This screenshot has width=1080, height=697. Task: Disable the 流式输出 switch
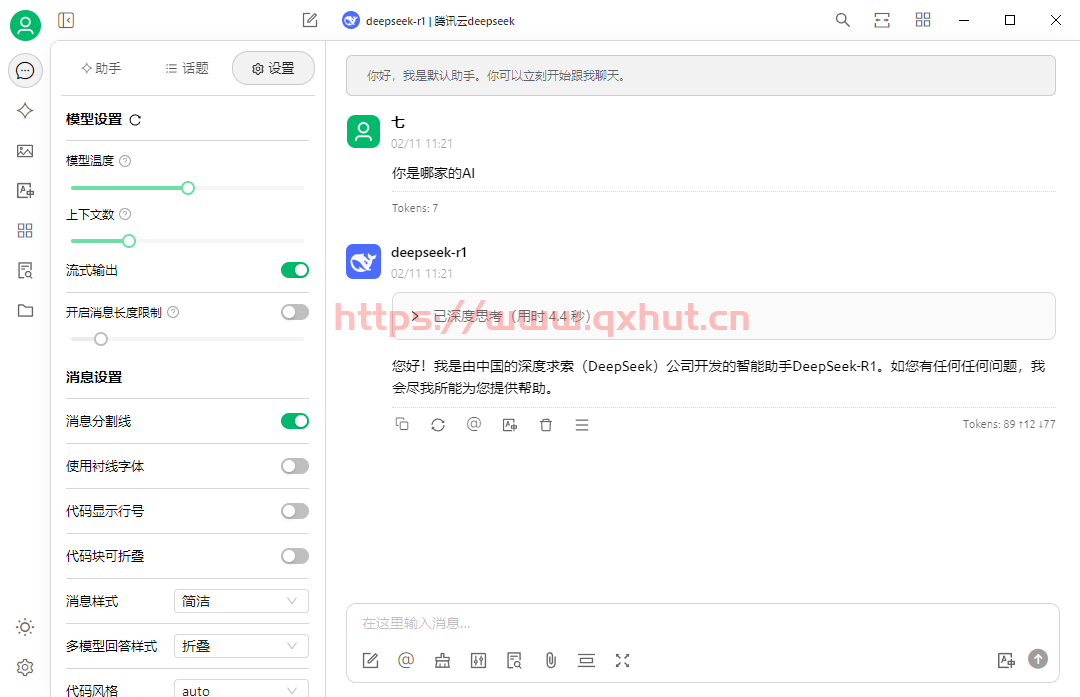(295, 270)
